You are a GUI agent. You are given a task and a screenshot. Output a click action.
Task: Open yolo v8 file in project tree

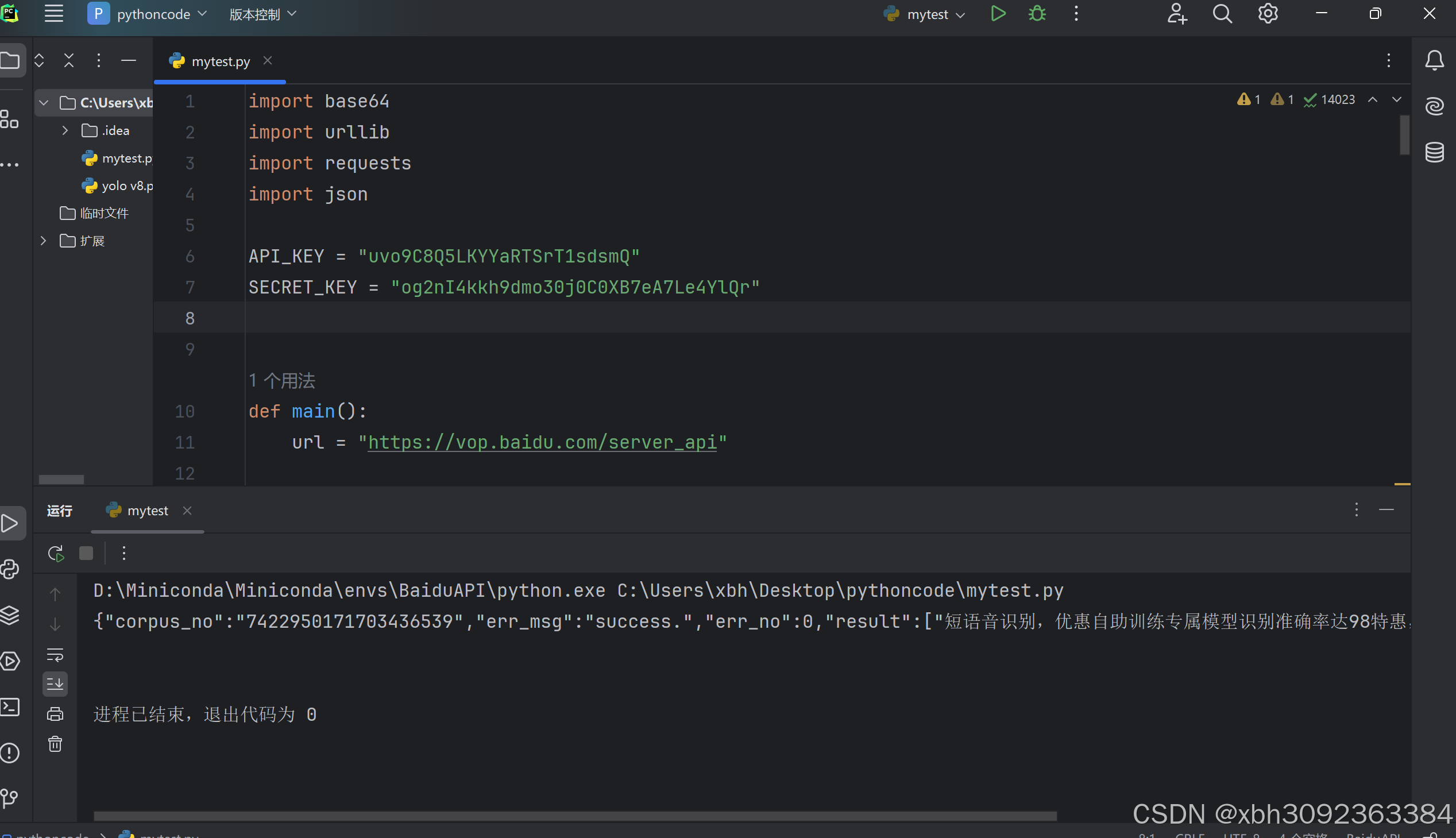tap(126, 186)
